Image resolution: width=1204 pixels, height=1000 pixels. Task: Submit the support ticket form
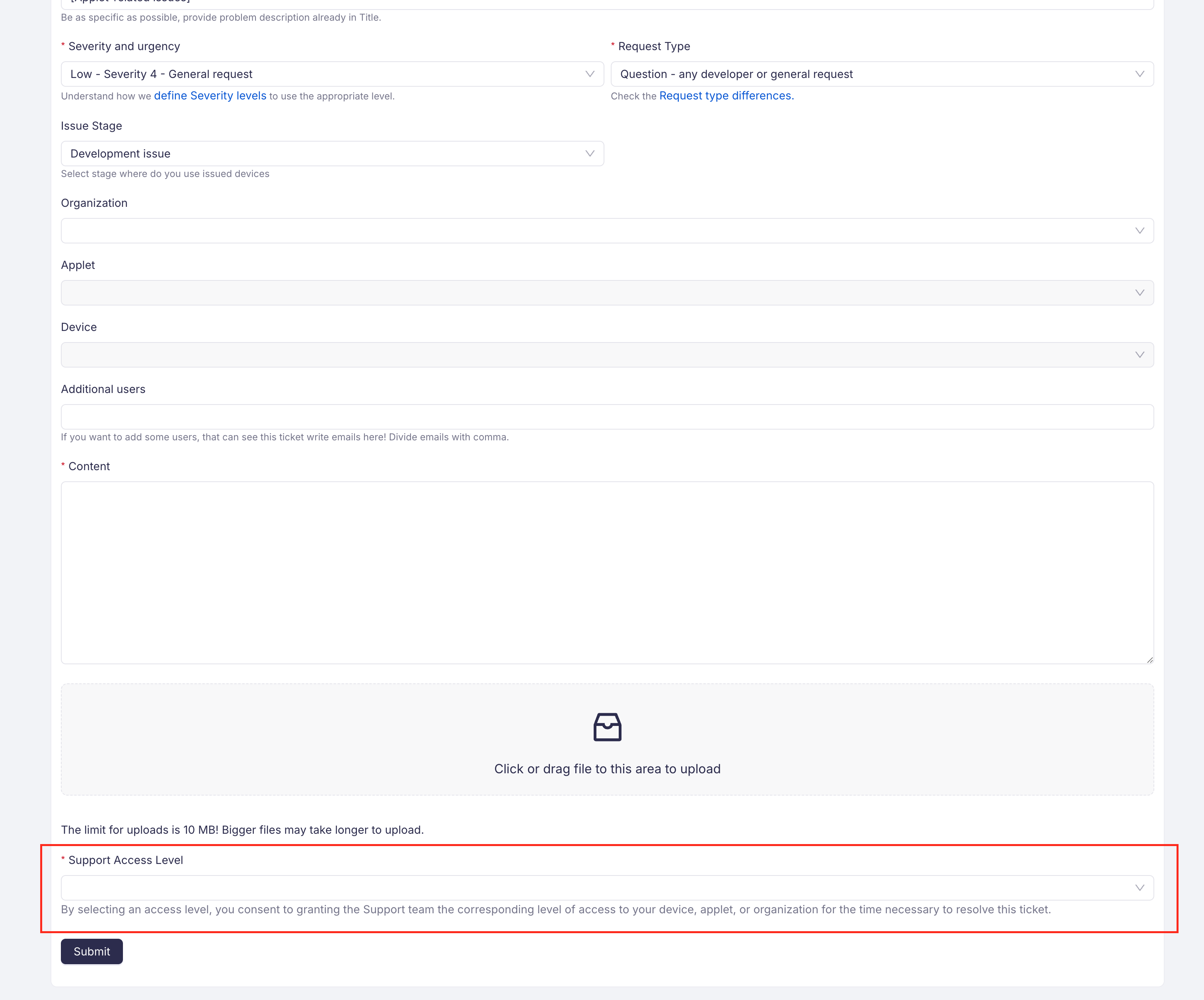pos(91,951)
